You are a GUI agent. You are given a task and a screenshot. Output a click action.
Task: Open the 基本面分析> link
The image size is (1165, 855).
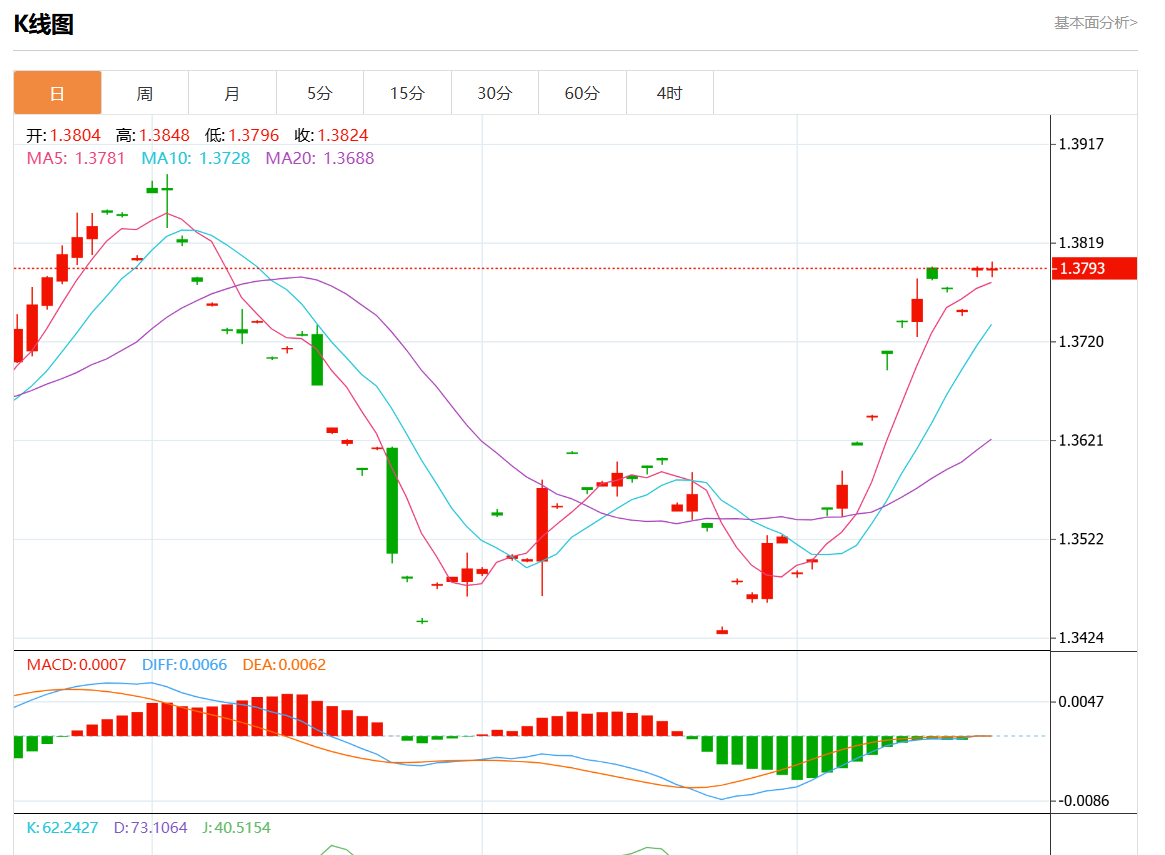pos(1095,23)
